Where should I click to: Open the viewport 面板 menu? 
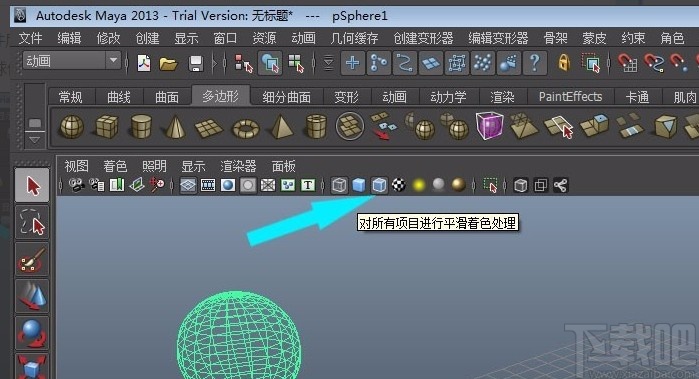(284, 166)
